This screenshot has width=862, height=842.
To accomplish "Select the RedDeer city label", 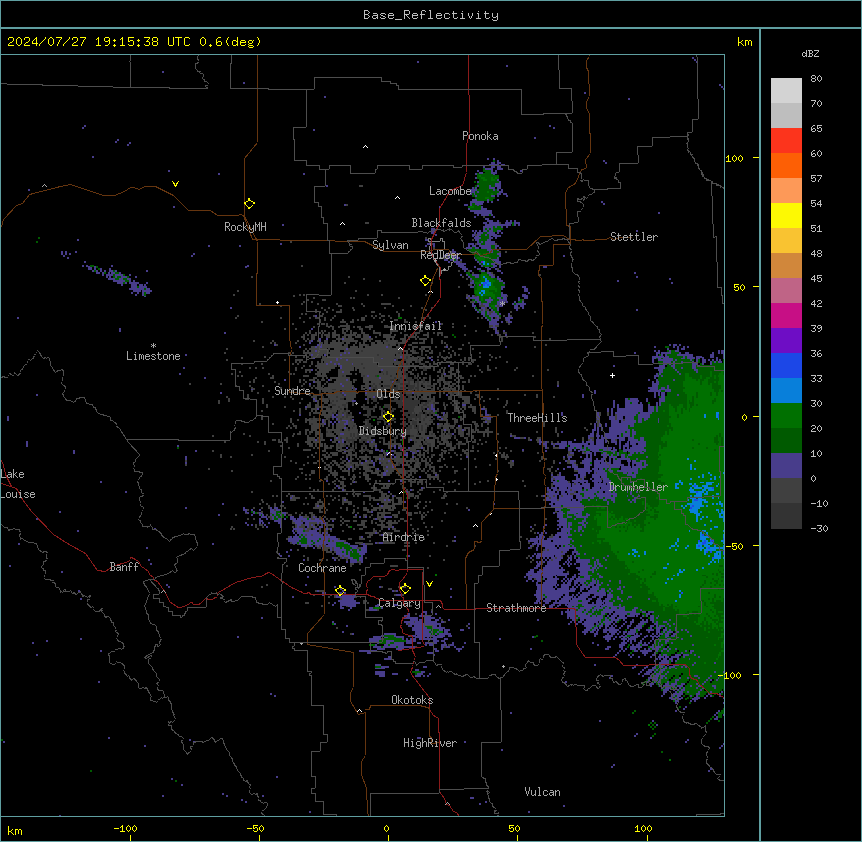I will (x=440, y=255).
